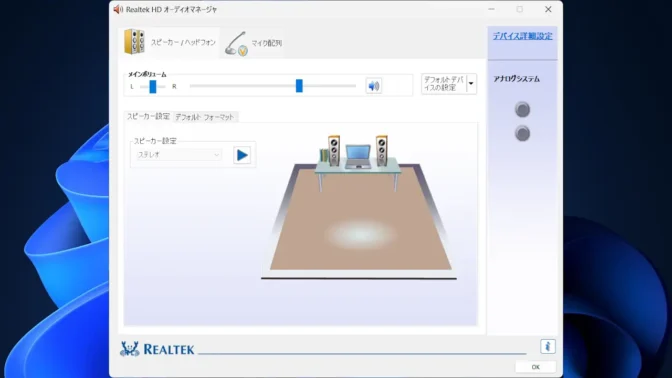Select the lower analog jack indicator
672x378 pixels.
[522, 134]
